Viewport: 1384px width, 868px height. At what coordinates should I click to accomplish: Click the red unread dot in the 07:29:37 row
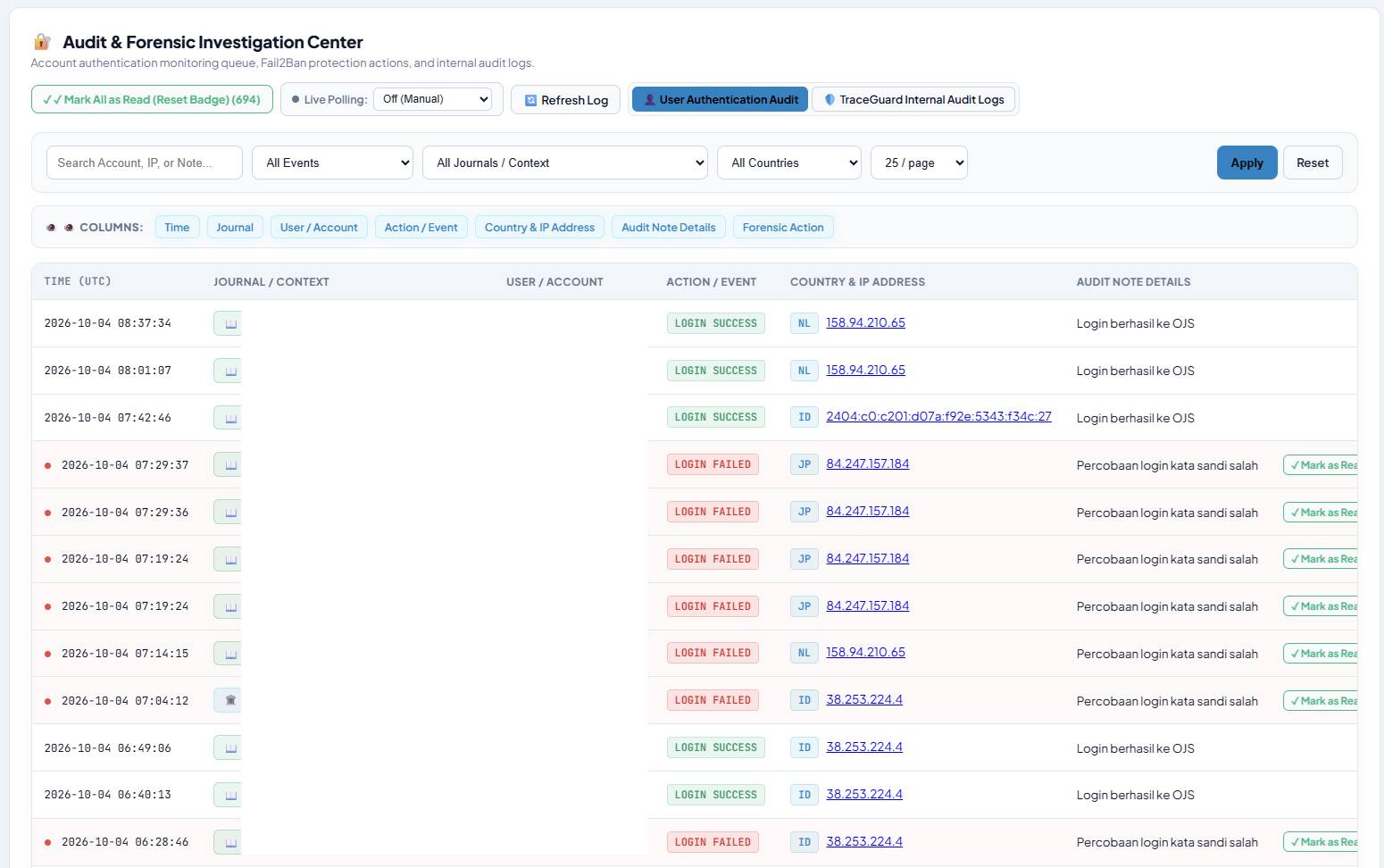pyautogui.click(x=47, y=465)
